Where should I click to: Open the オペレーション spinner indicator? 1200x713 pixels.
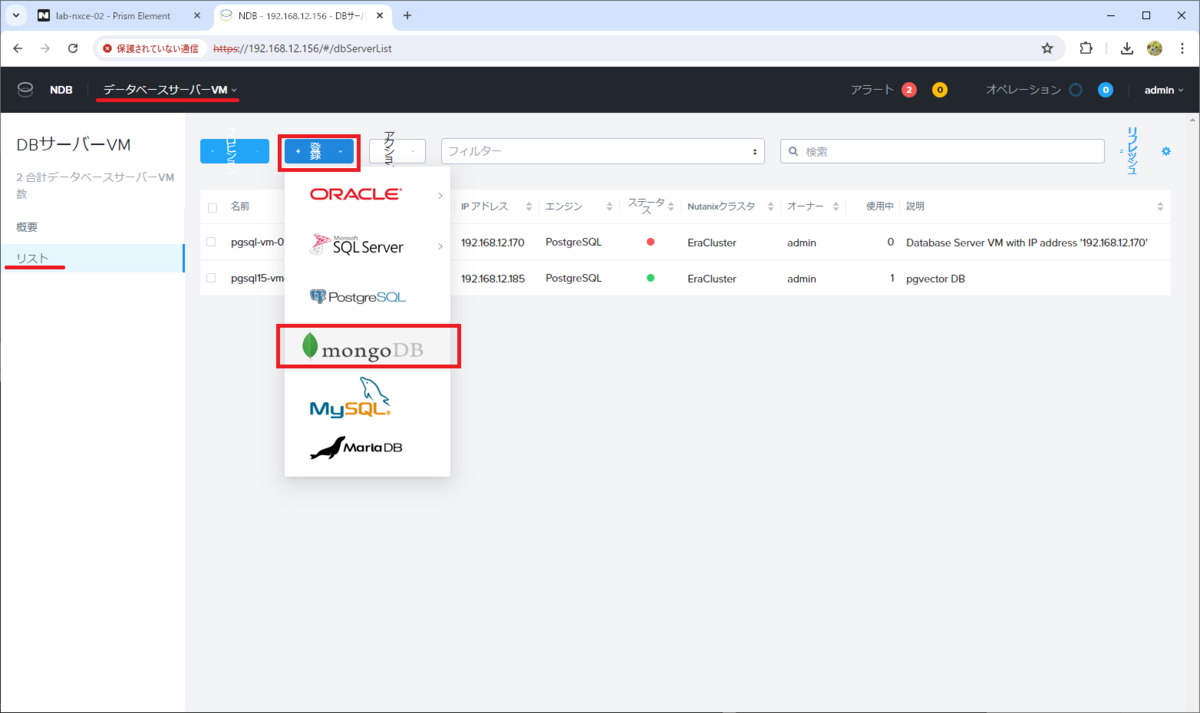pyautogui.click(x=1075, y=90)
